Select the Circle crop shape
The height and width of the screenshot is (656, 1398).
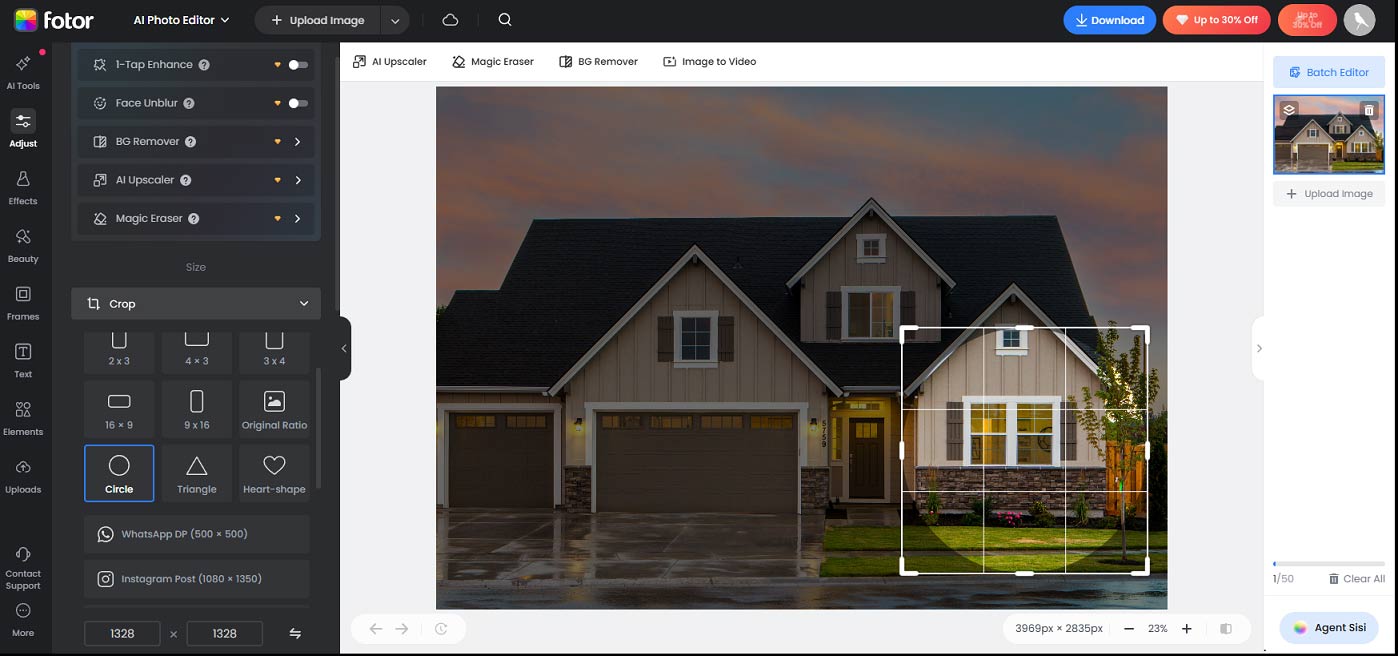(x=119, y=472)
